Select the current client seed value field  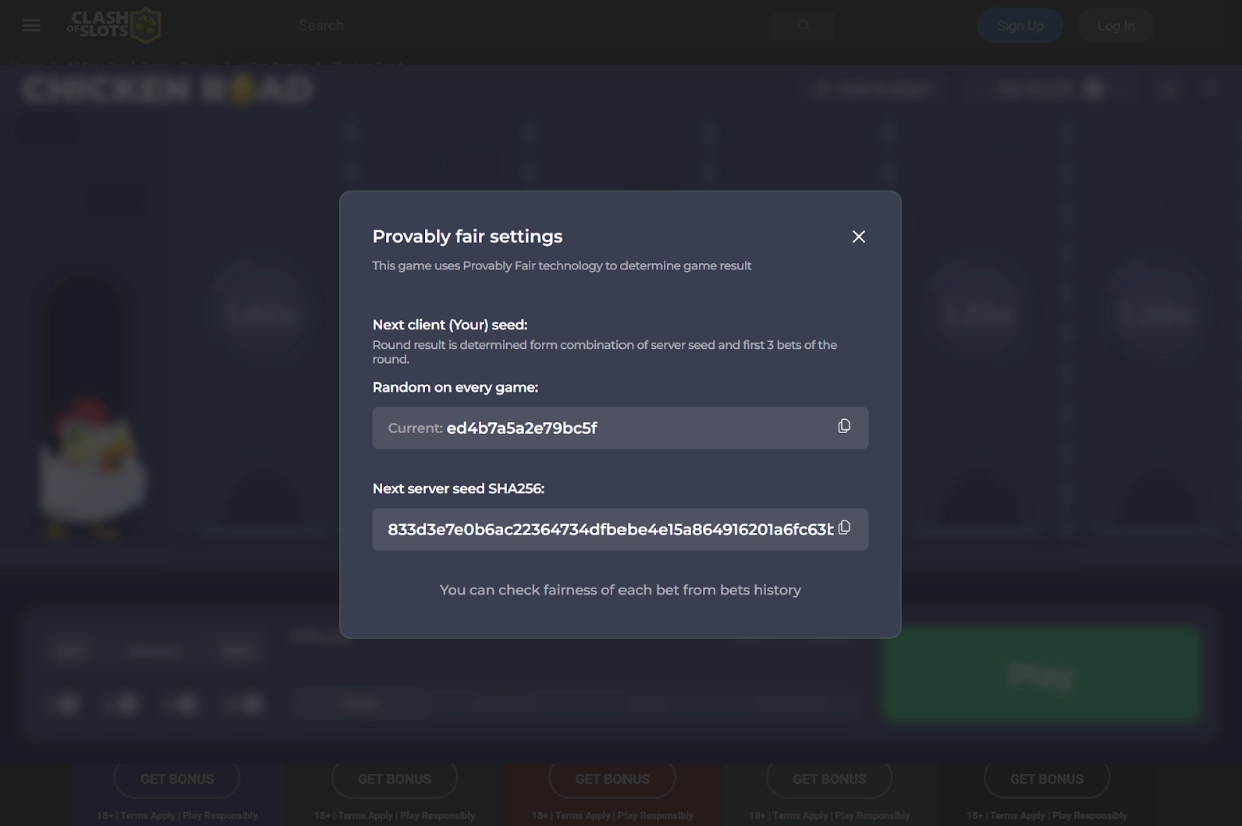click(x=600, y=428)
